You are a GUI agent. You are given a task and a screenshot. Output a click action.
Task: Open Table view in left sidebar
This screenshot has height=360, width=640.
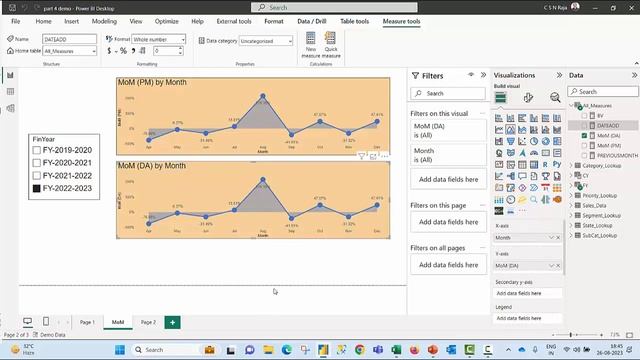click(x=10, y=92)
